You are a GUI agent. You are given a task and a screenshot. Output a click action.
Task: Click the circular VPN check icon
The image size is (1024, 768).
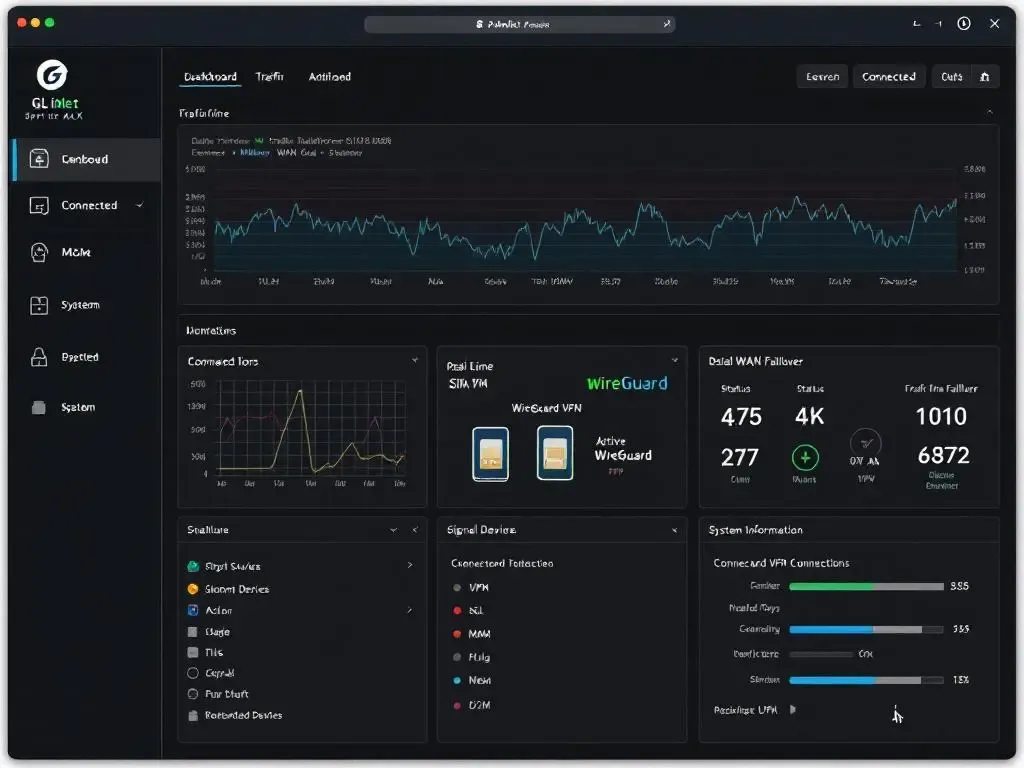point(866,443)
